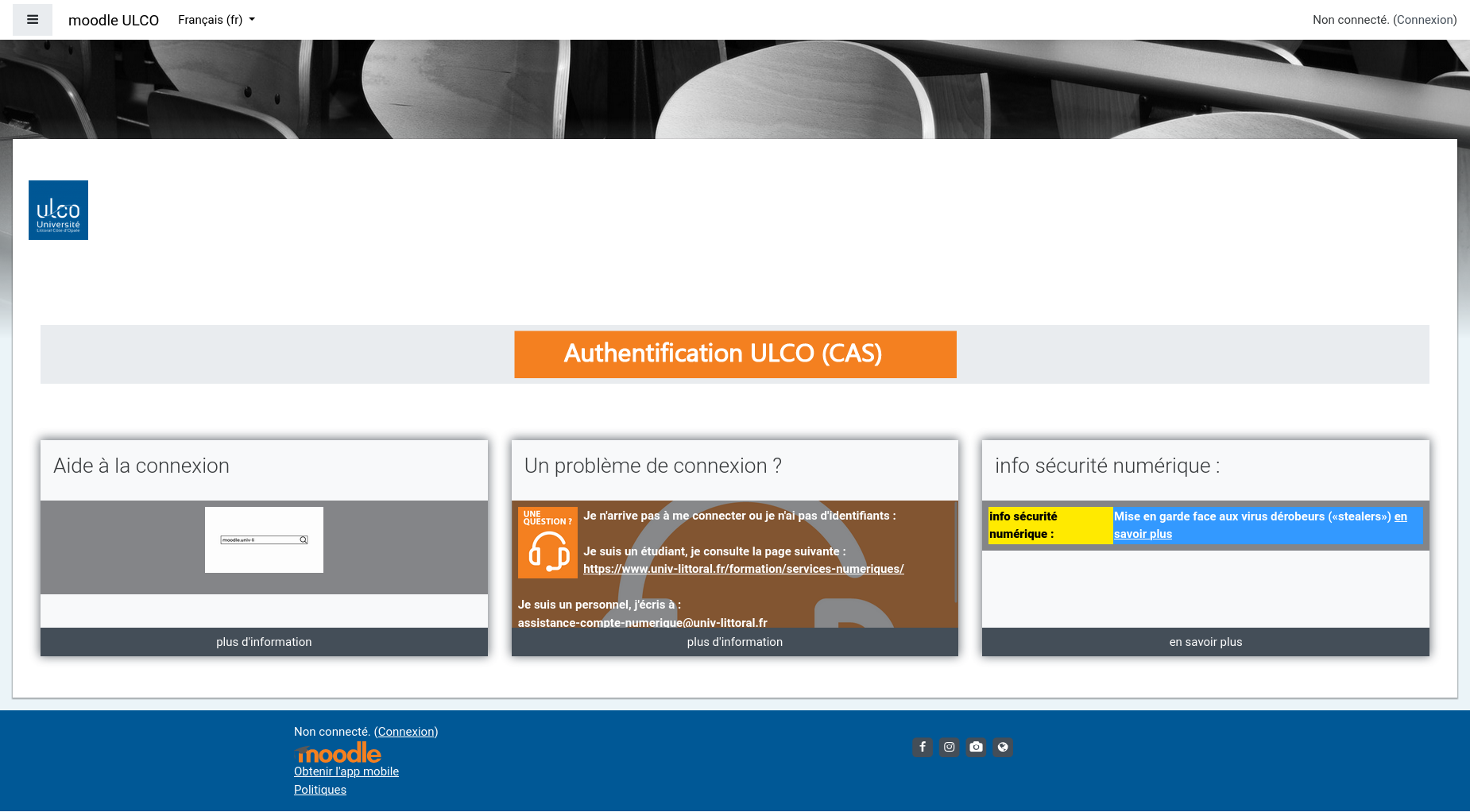This screenshot has height=812, width=1470.
Task: Click the globe website icon
Action: click(x=1003, y=747)
